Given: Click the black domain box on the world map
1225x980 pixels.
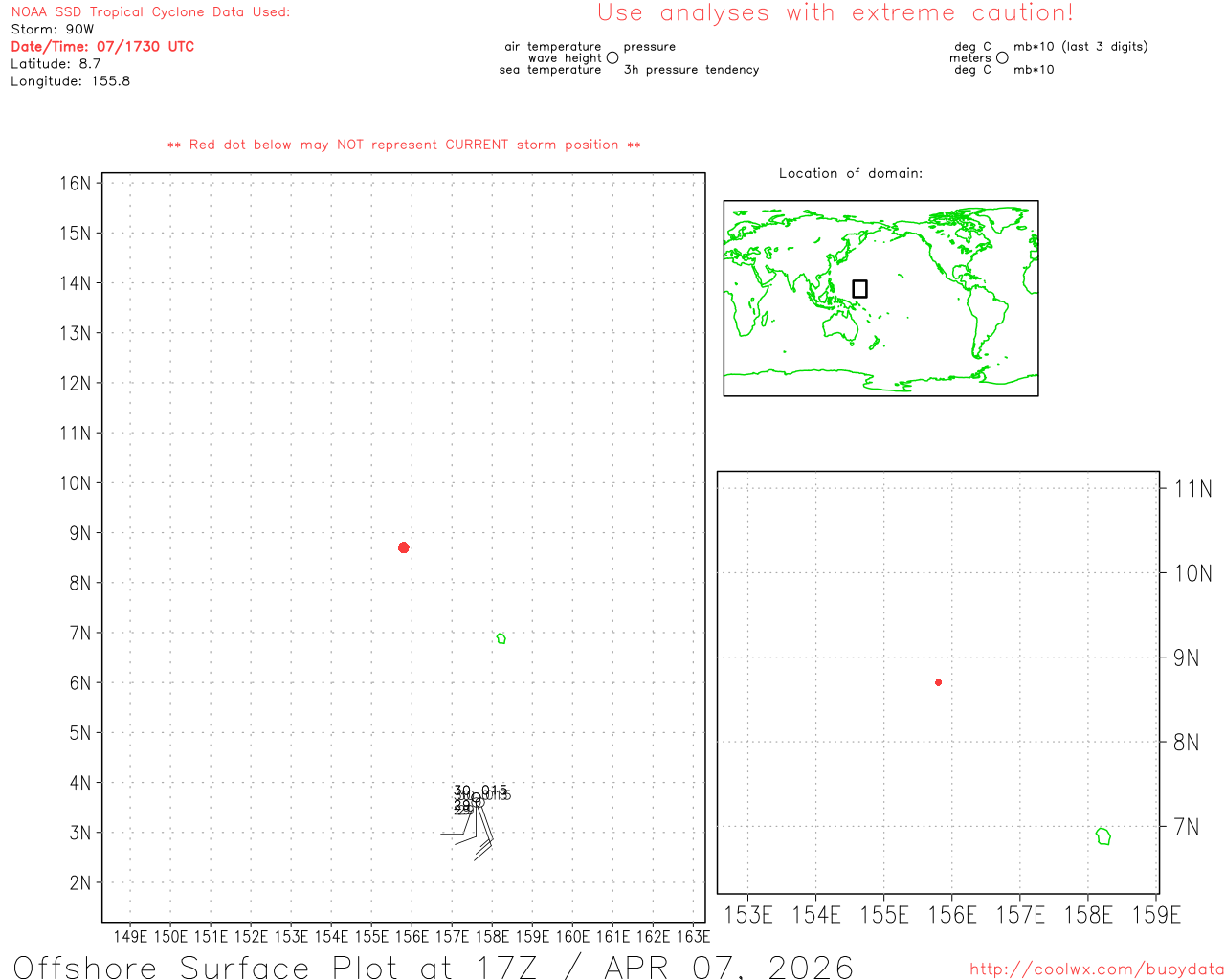Looking at the screenshot, I should pyautogui.click(x=860, y=289).
